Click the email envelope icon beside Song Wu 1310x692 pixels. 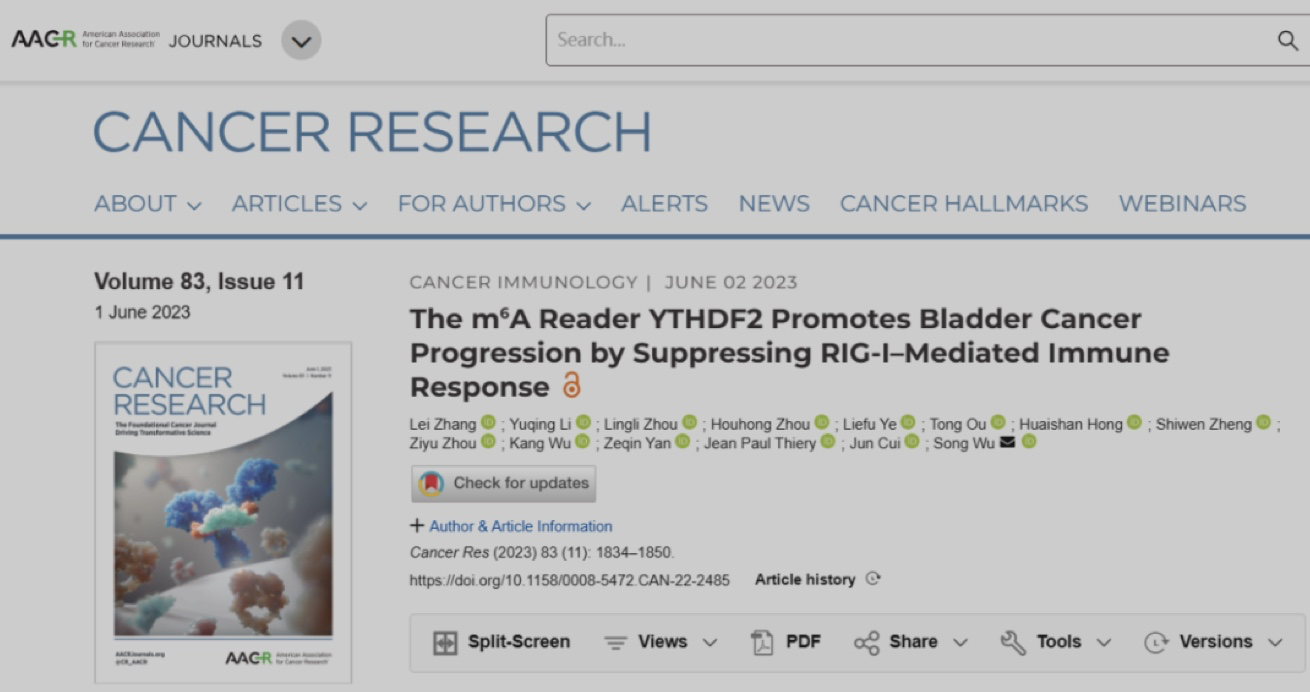coord(1007,442)
